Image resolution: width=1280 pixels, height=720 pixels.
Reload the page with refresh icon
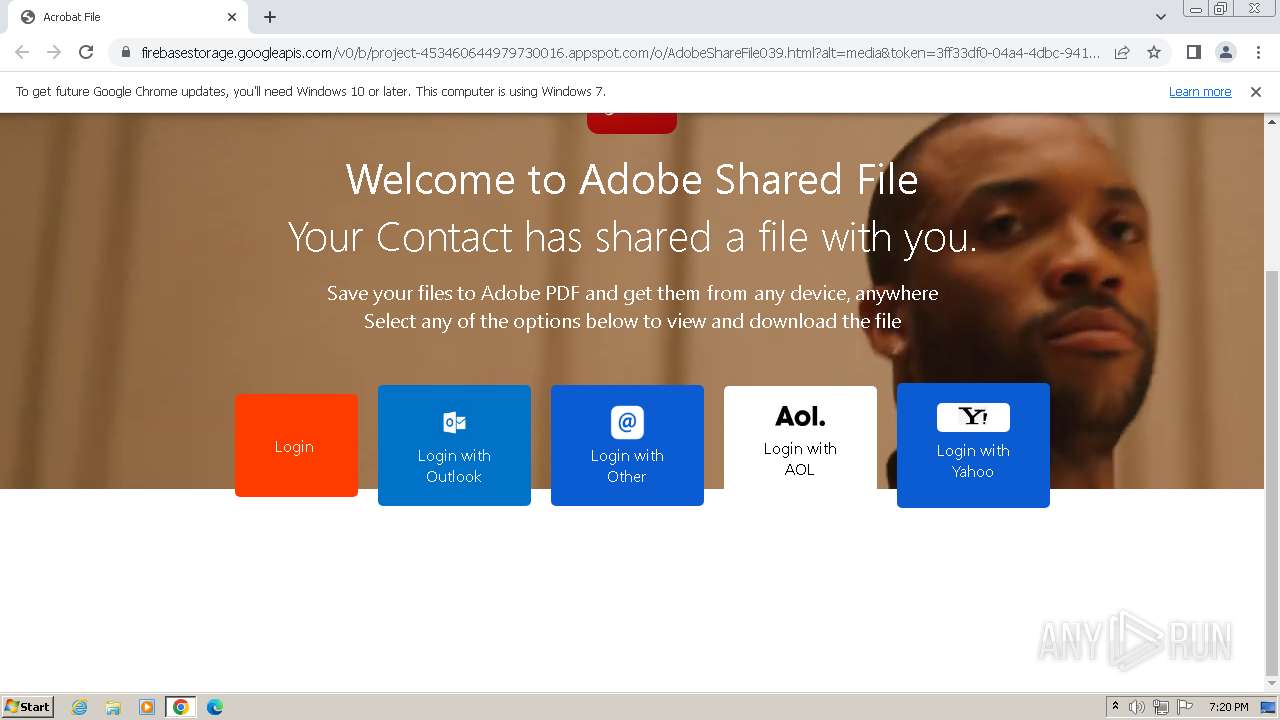pyautogui.click(x=86, y=52)
